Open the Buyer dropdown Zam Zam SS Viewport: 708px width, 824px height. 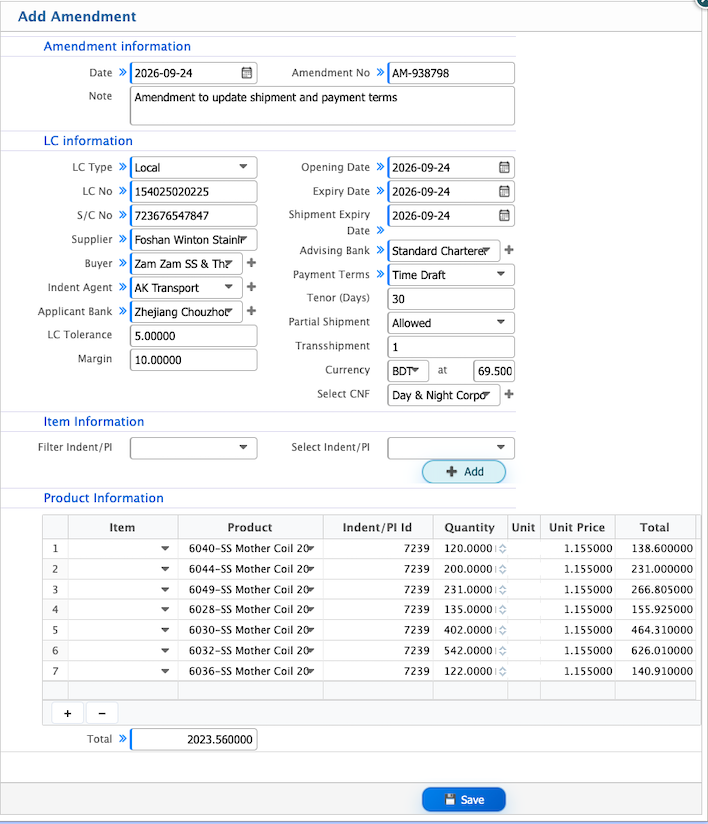(x=186, y=264)
